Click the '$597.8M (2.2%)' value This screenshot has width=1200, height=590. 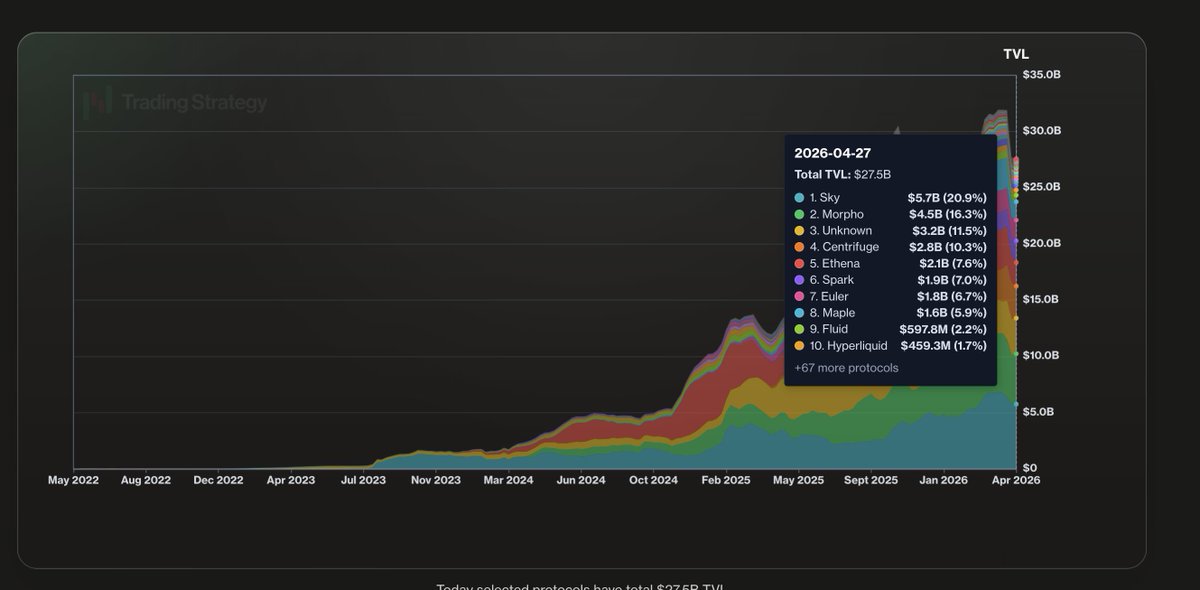942,329
